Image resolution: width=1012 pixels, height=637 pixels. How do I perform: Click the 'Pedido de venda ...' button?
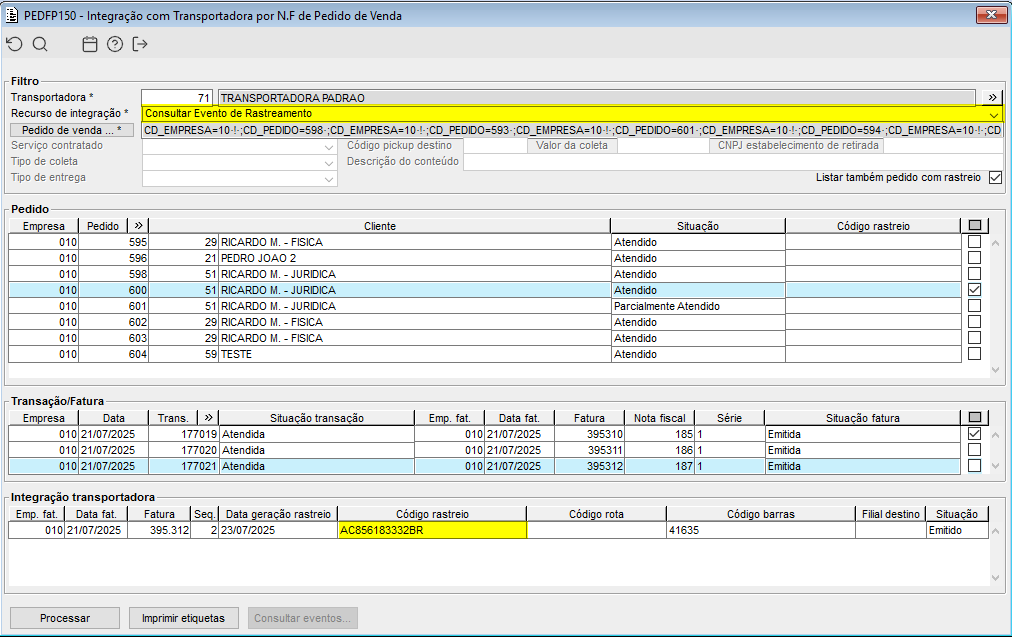pyautogui.click(x=72, y=130)
